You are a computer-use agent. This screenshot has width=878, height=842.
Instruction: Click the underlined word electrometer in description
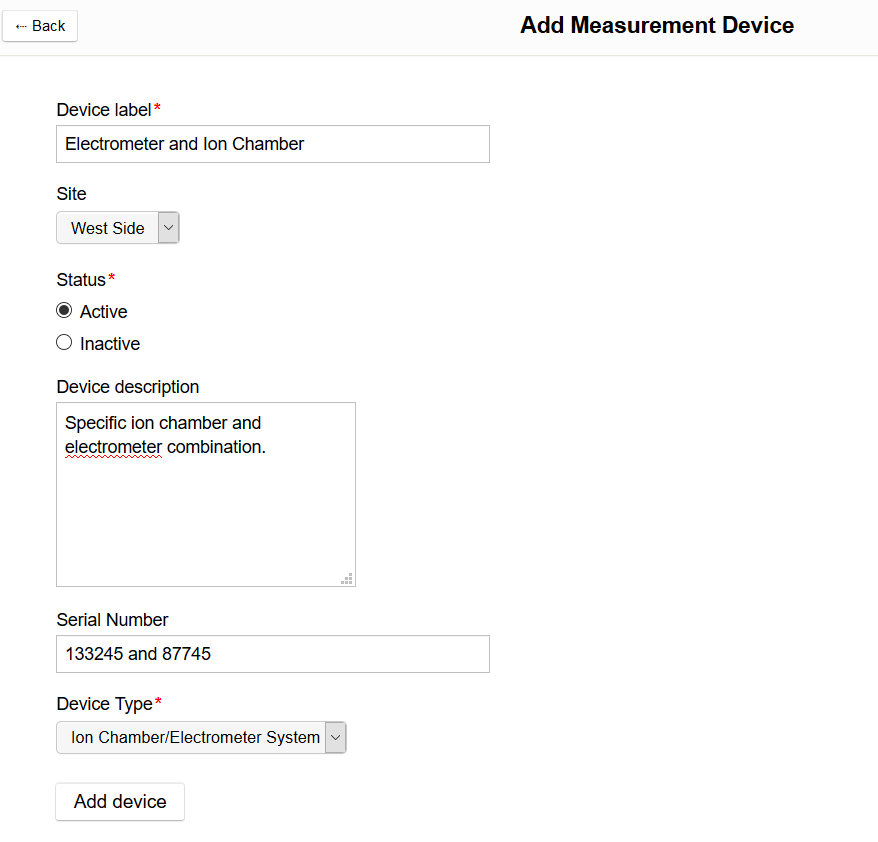(x=113, y=447)
